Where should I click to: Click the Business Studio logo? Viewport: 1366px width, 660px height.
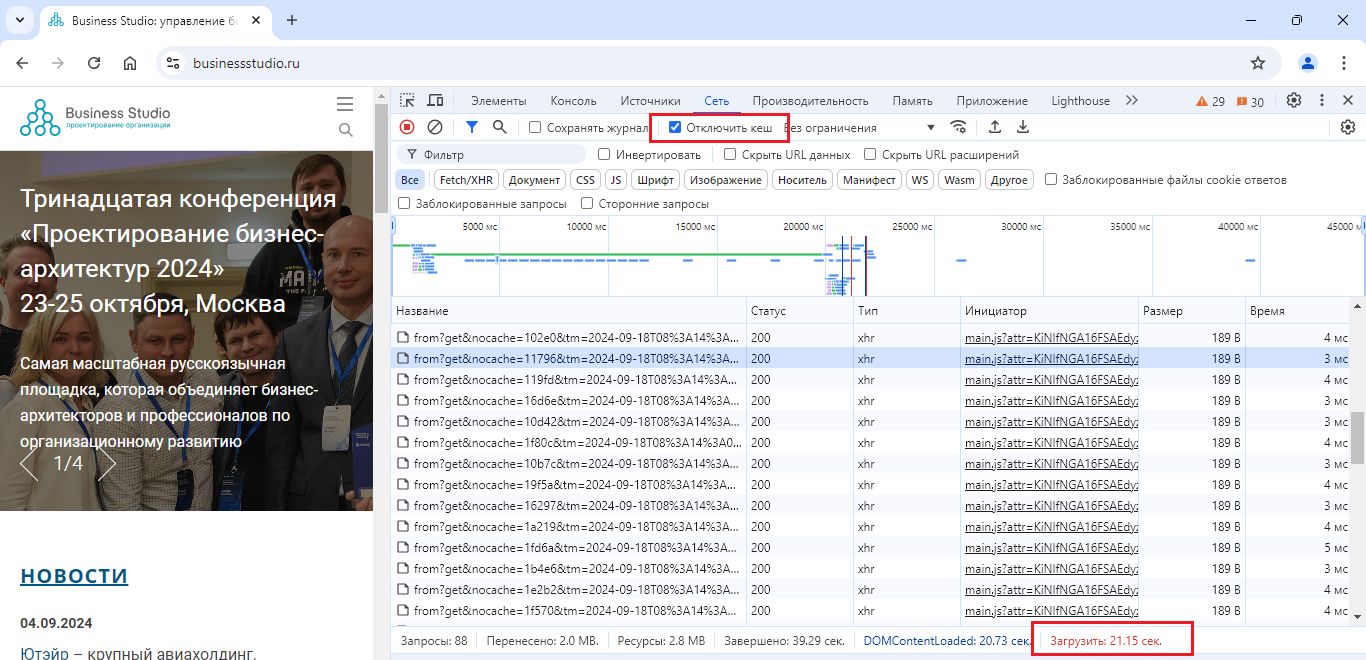95,117
